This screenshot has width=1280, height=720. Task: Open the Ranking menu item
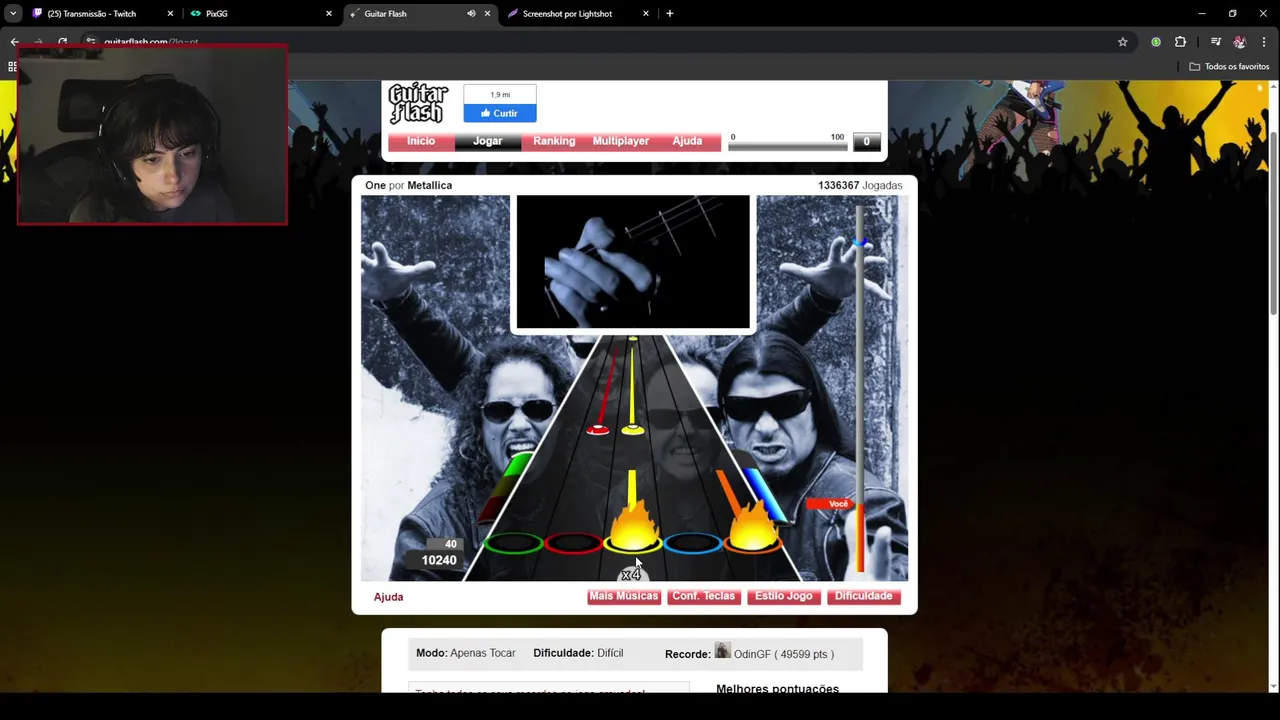pos(554,141)
